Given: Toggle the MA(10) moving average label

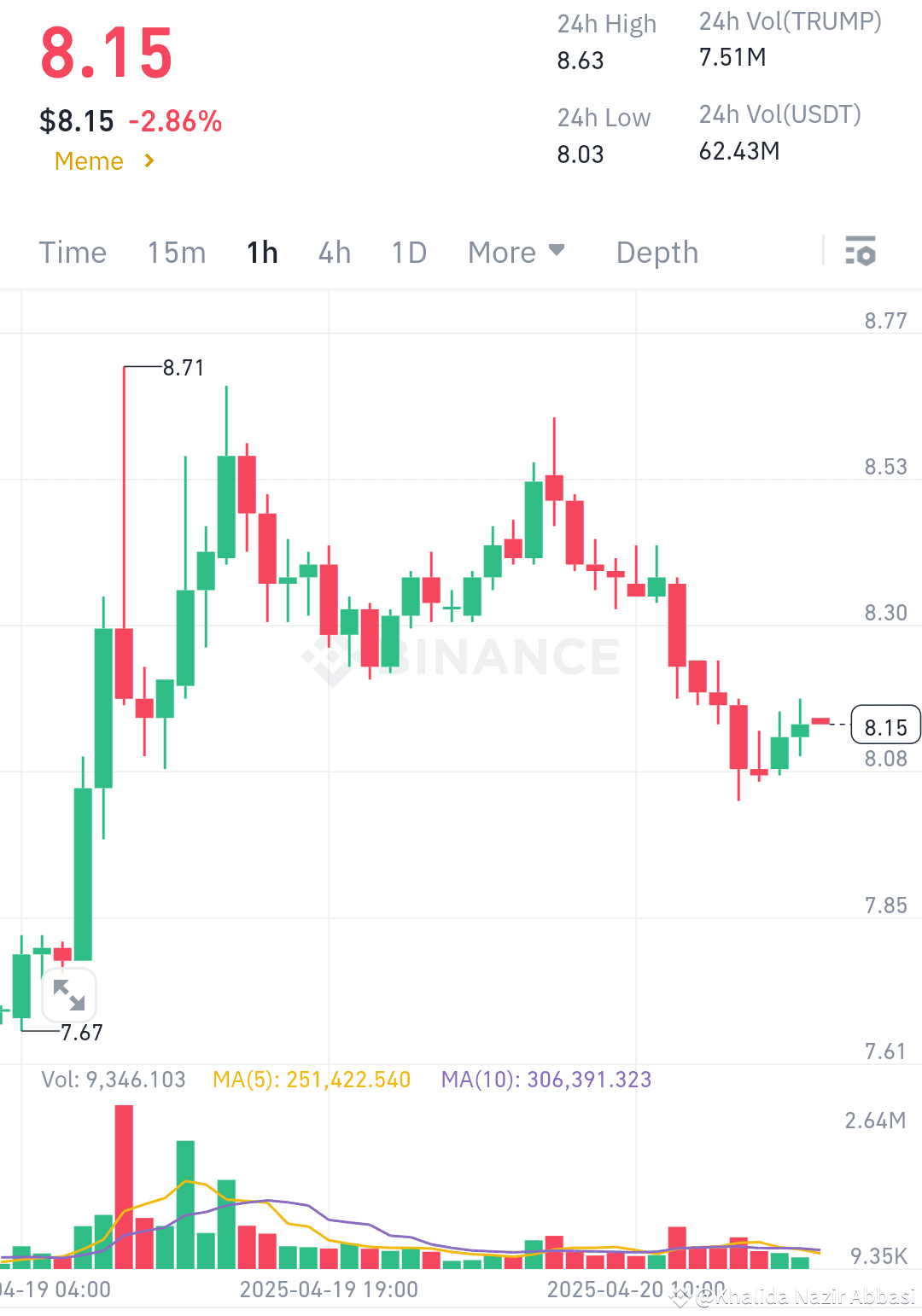Looking at the screenshot, I should (546, 1080).
